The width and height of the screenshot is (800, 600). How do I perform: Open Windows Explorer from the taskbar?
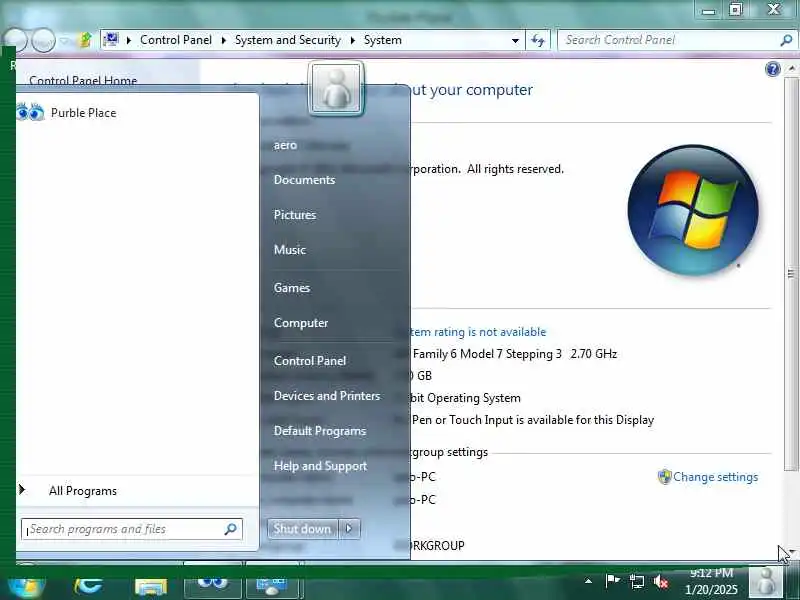tap(151, 586)
